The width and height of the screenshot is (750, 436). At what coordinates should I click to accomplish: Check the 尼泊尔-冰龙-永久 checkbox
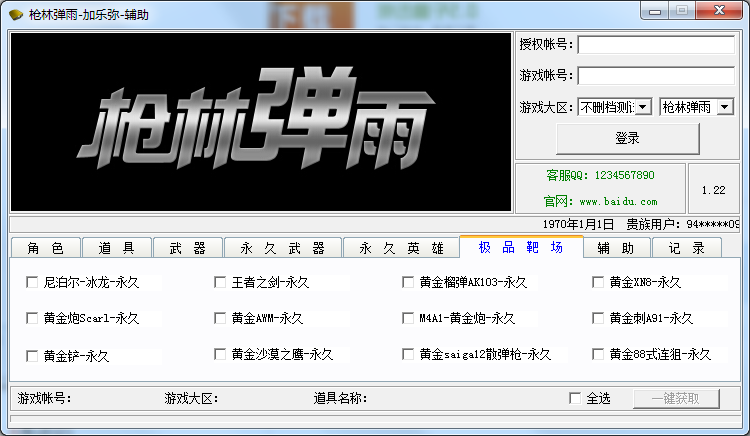coord(32,283)
